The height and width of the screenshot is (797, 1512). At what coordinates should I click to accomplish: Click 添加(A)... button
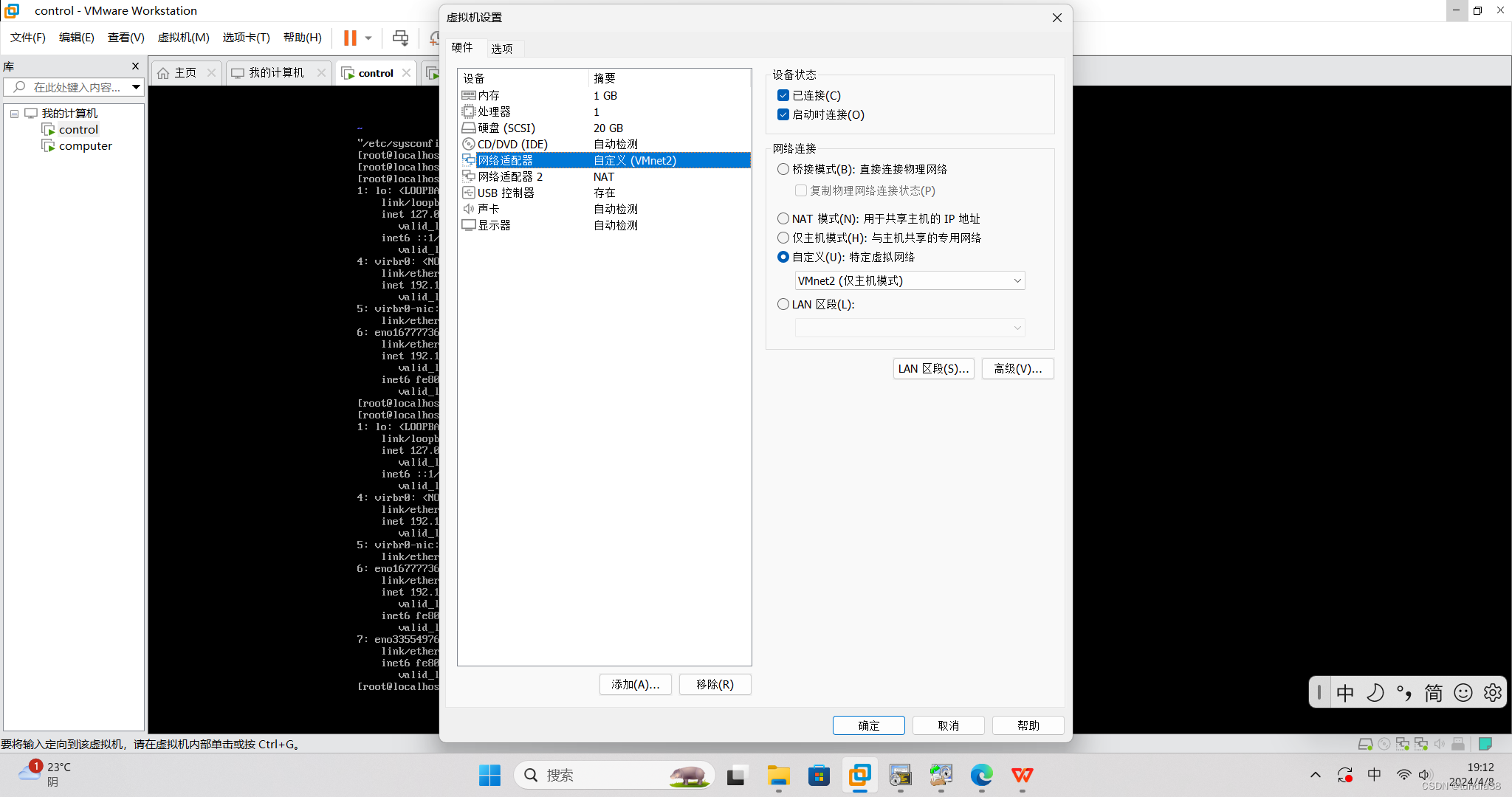pyautogui.click(x=636, y=684)
